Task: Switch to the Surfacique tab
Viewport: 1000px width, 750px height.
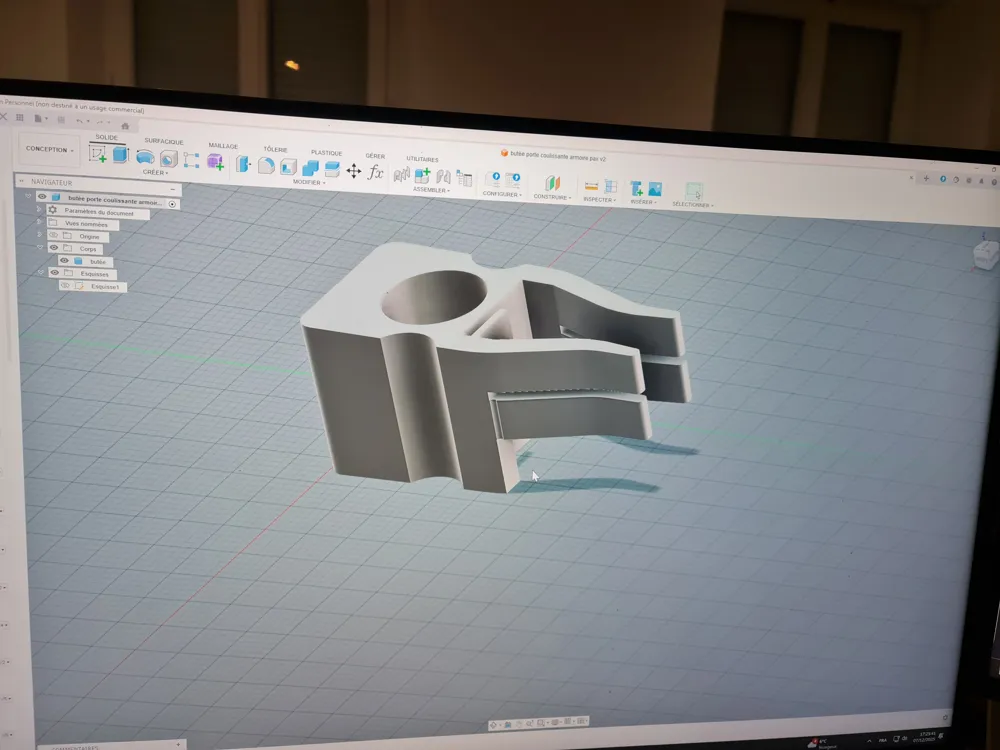Action: coord(164,141)
